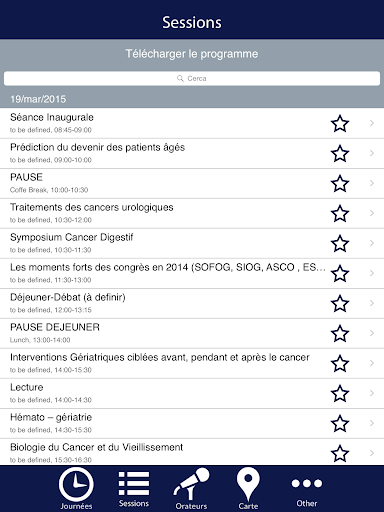
Task: Star the Symposium Cancer Digestif session
Action: click(340, 243)
